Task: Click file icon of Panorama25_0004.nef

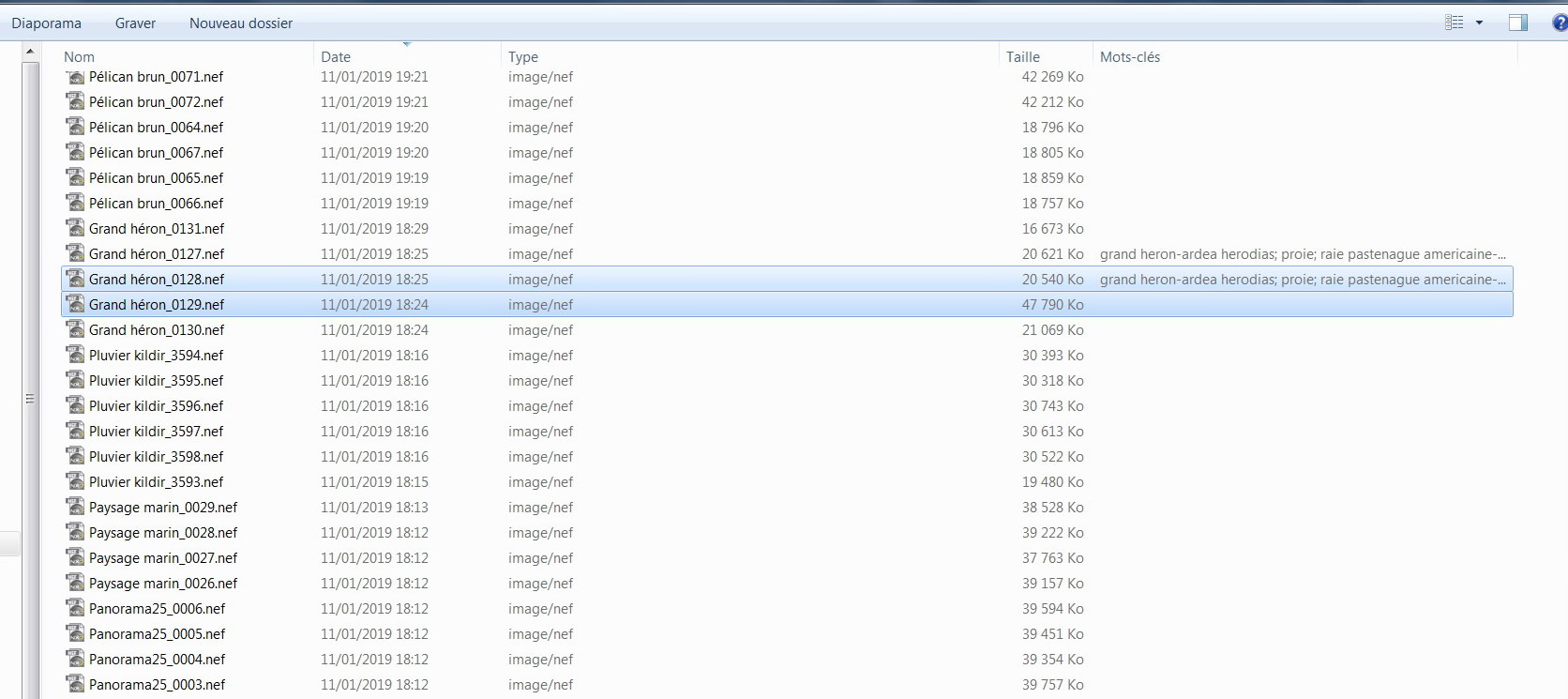Action: click(75, 659)
